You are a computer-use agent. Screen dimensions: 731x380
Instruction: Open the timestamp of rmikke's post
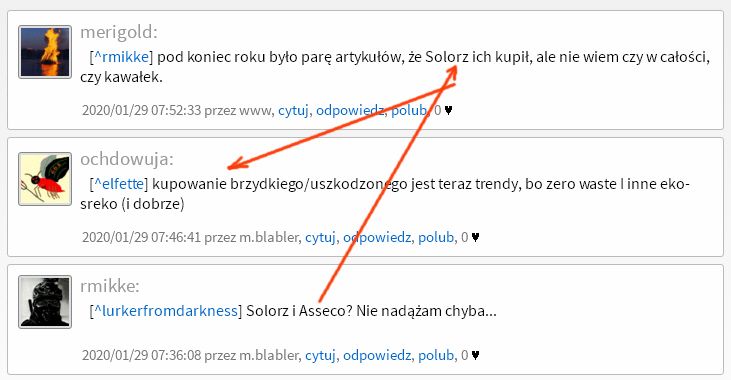click(x=141, y=355)
